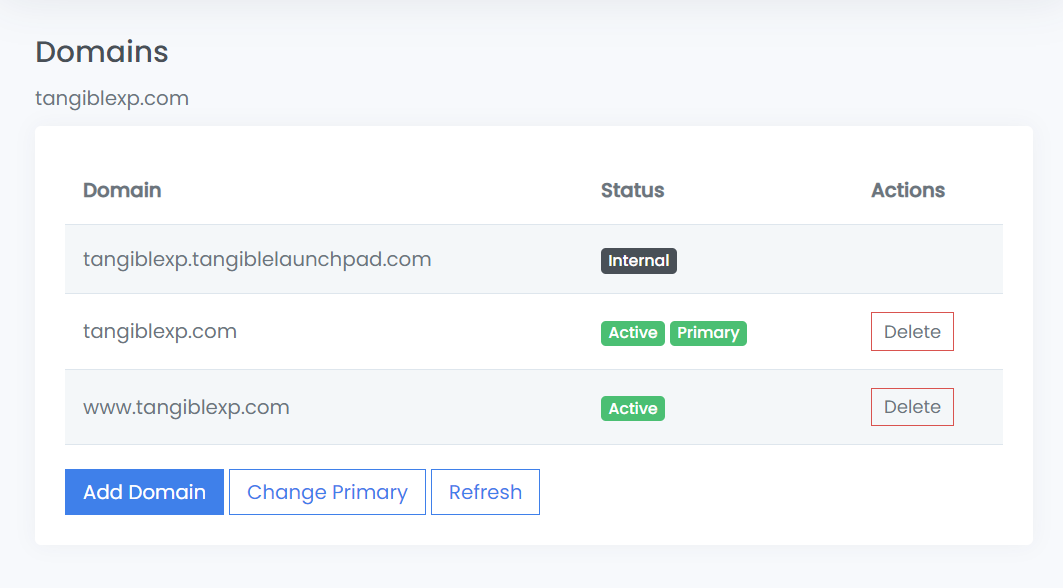Click page background below the Domains card
Viewport: 1063px width, 588px height.
[530, 568]
